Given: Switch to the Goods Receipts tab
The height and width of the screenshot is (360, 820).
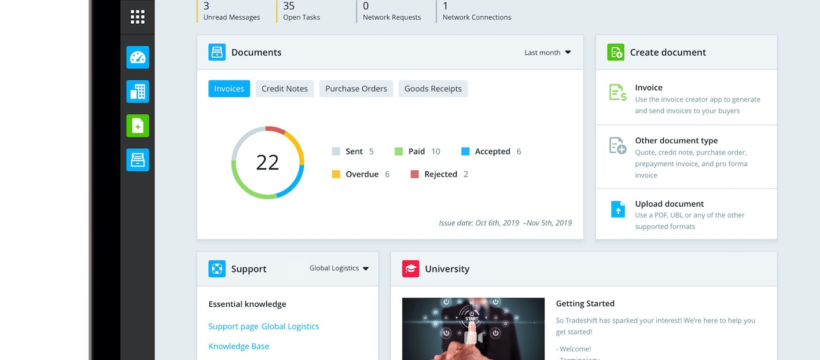Looking at the screenshot, I should (433, 88).
